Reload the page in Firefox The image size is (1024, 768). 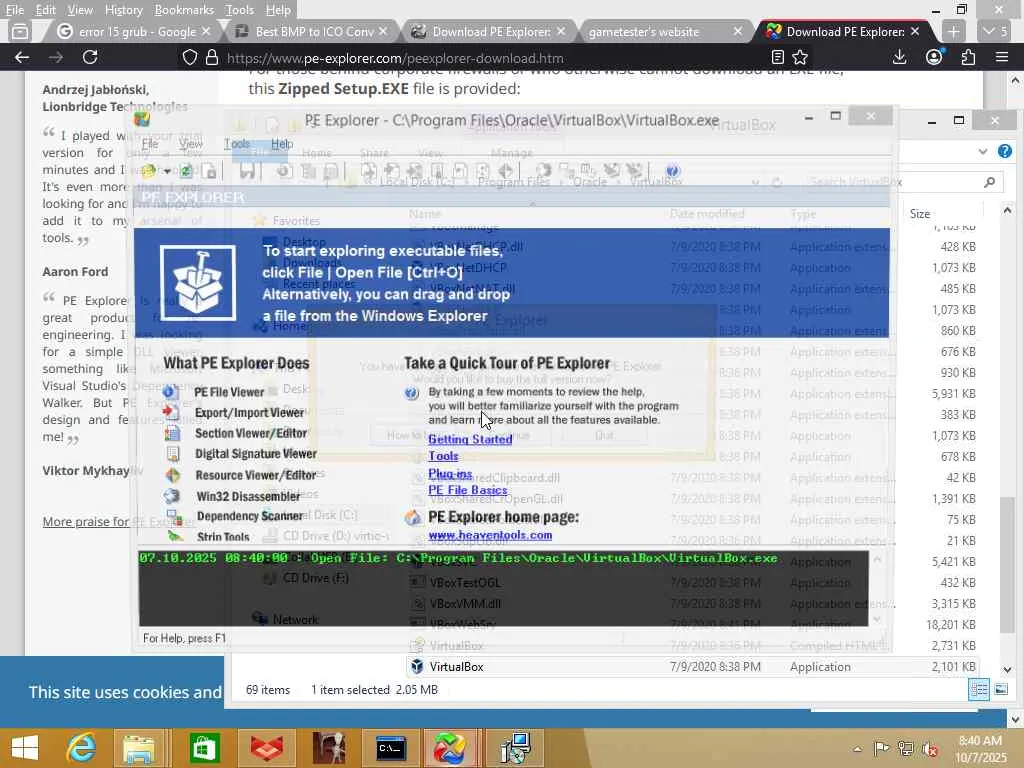(89, 57)
